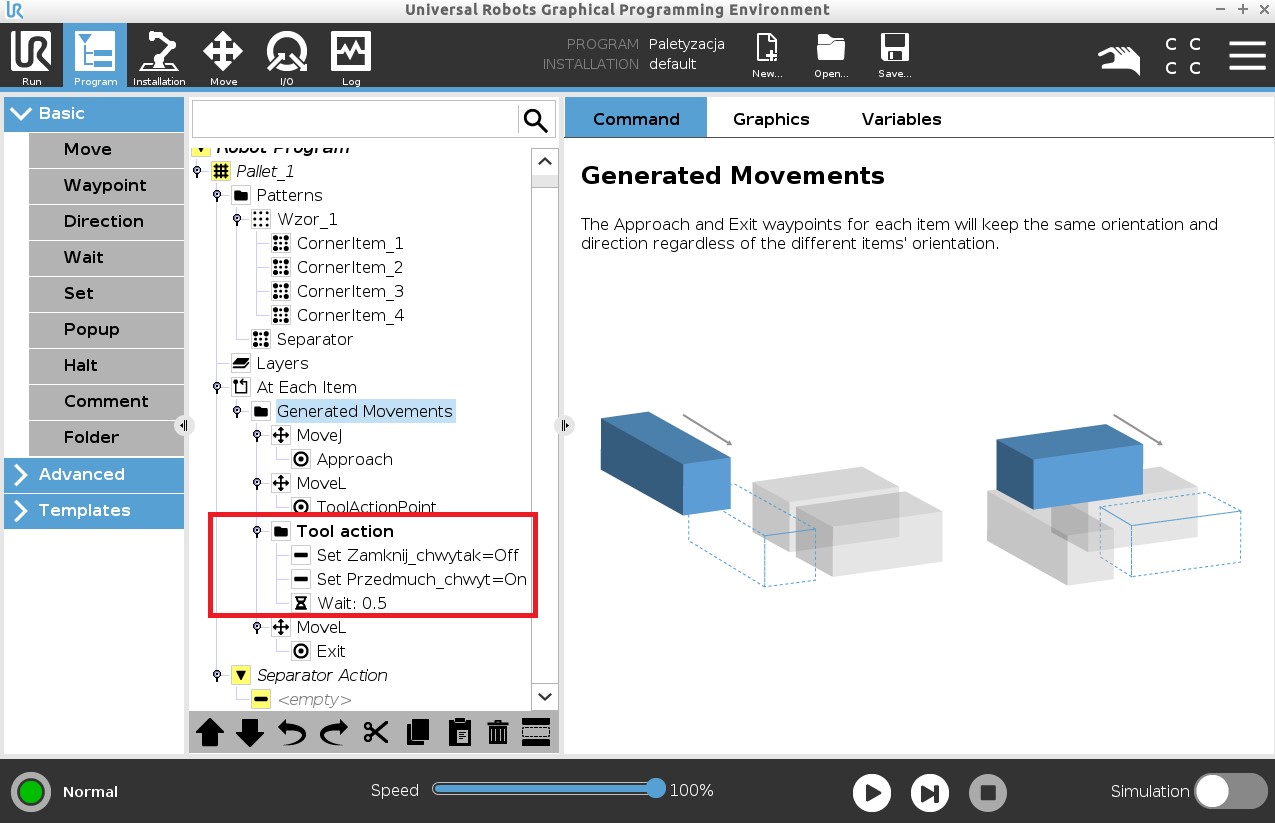The image size is (1275, 823).
Task: Cut the selected program node
Action: click(376, 733)
